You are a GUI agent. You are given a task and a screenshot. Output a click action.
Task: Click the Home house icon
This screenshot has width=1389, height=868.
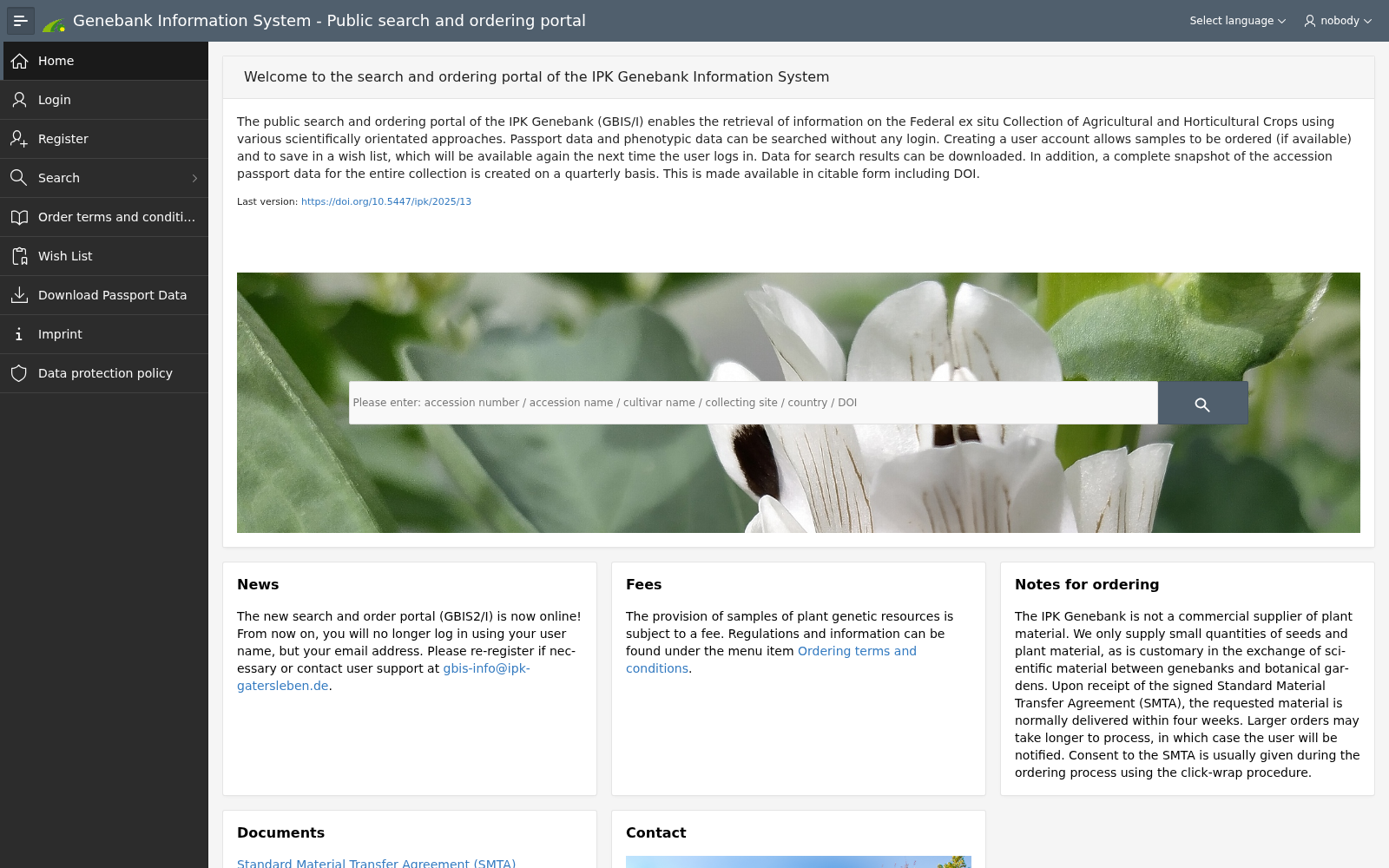(19, 61)
